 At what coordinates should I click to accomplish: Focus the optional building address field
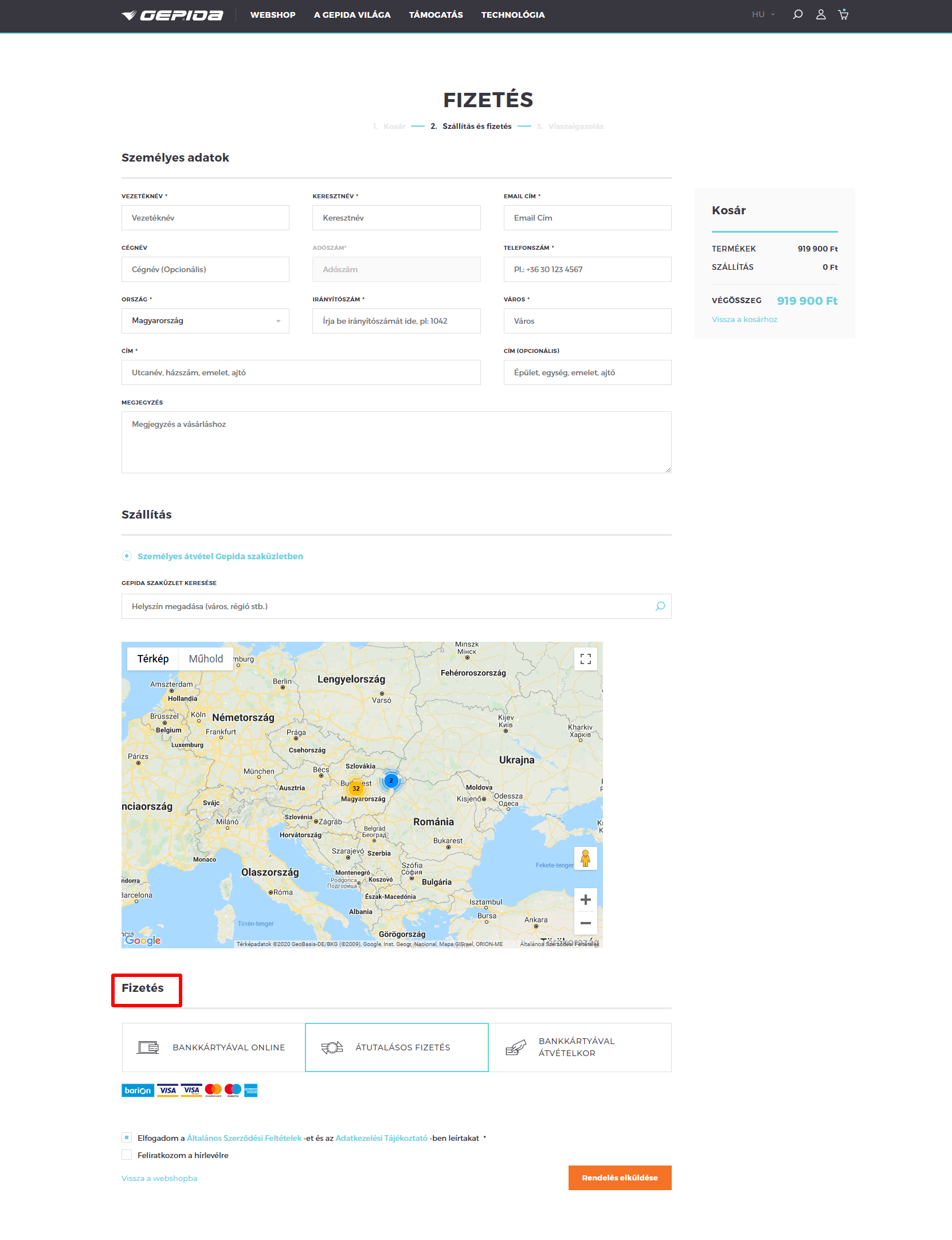[x=587, y=372]
